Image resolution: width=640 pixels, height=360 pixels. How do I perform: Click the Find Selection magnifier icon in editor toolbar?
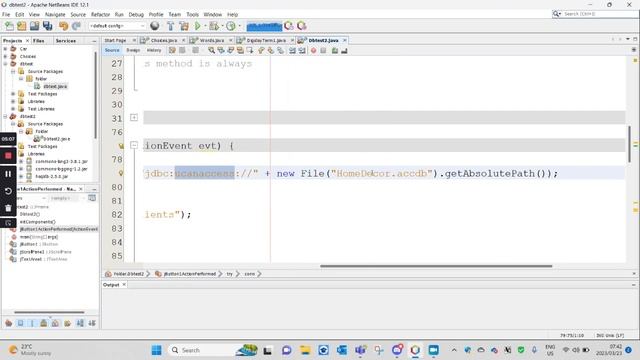coord(211,51)
